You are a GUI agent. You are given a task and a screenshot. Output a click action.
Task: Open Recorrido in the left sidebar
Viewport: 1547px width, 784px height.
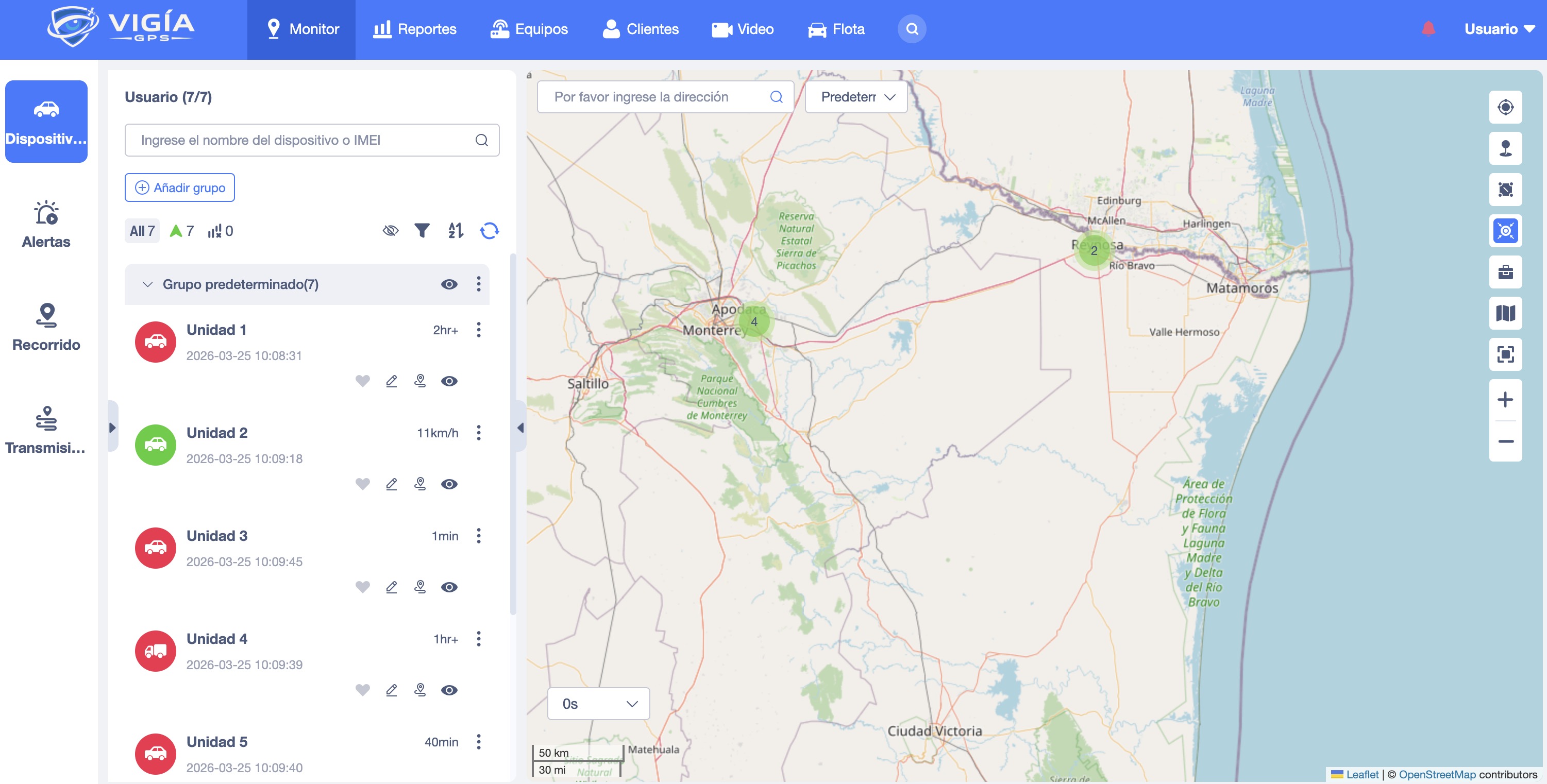point(46,327)
